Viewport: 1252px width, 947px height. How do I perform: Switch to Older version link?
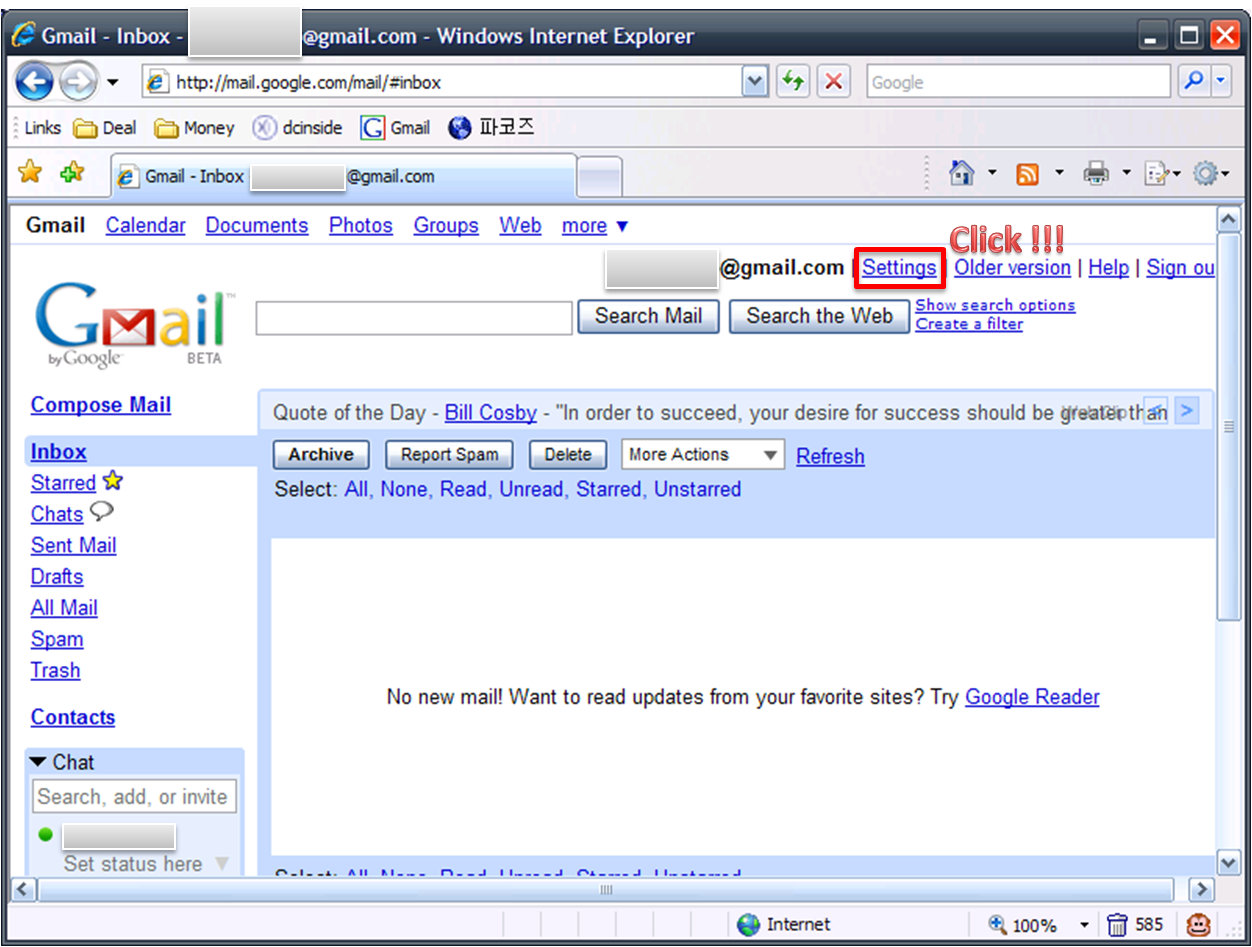[x=1012, y=268]
